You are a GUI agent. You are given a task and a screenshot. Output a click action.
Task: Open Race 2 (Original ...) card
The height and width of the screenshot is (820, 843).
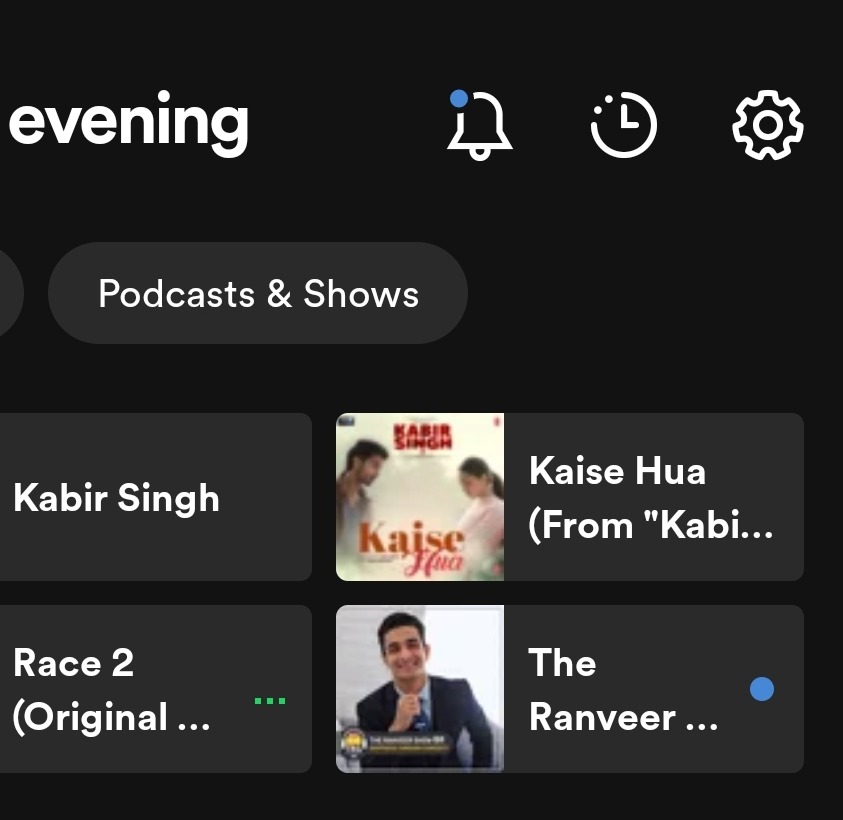tap(156, 689)
